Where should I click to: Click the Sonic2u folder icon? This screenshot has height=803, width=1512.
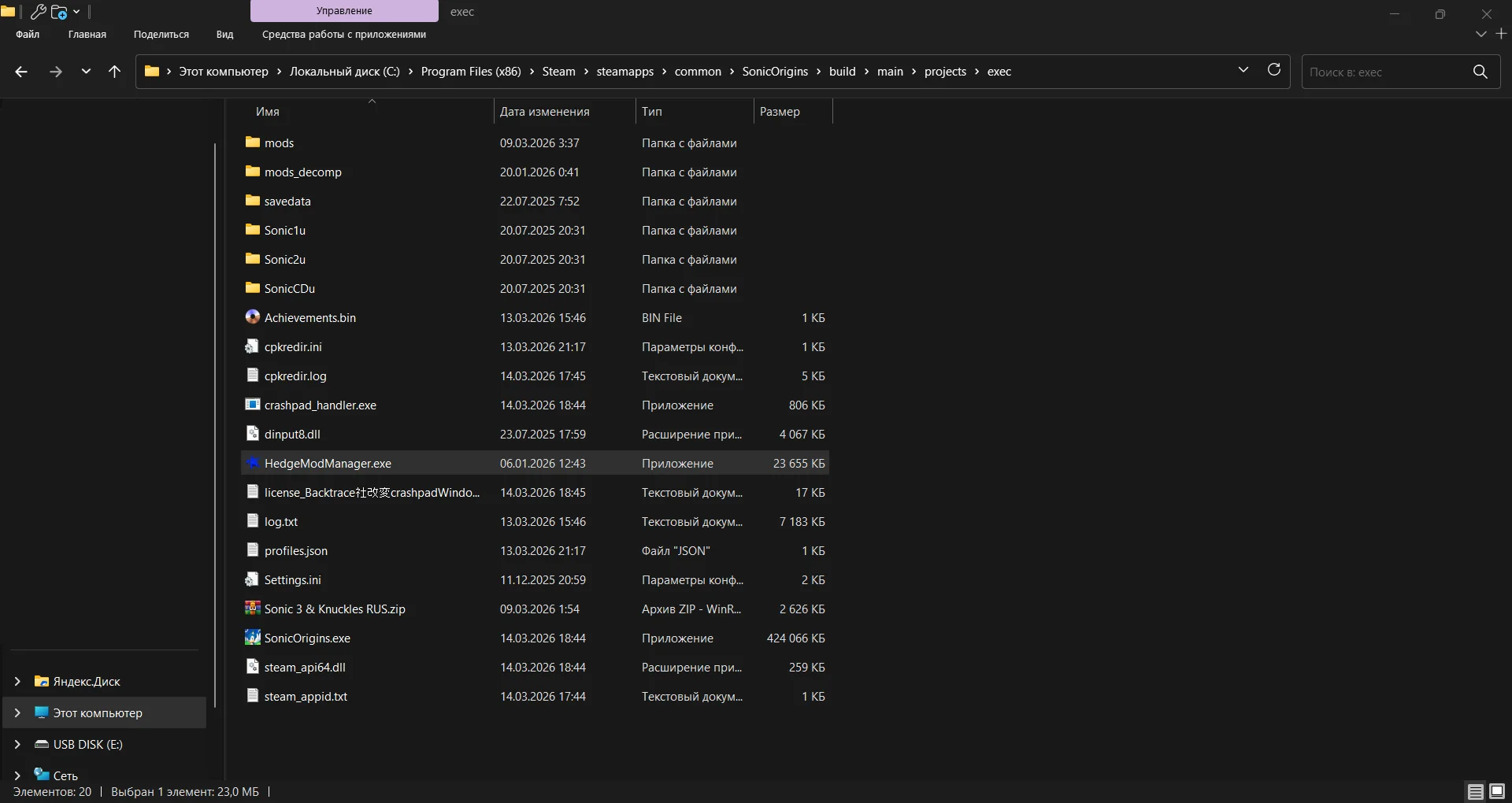coord(252,259)
